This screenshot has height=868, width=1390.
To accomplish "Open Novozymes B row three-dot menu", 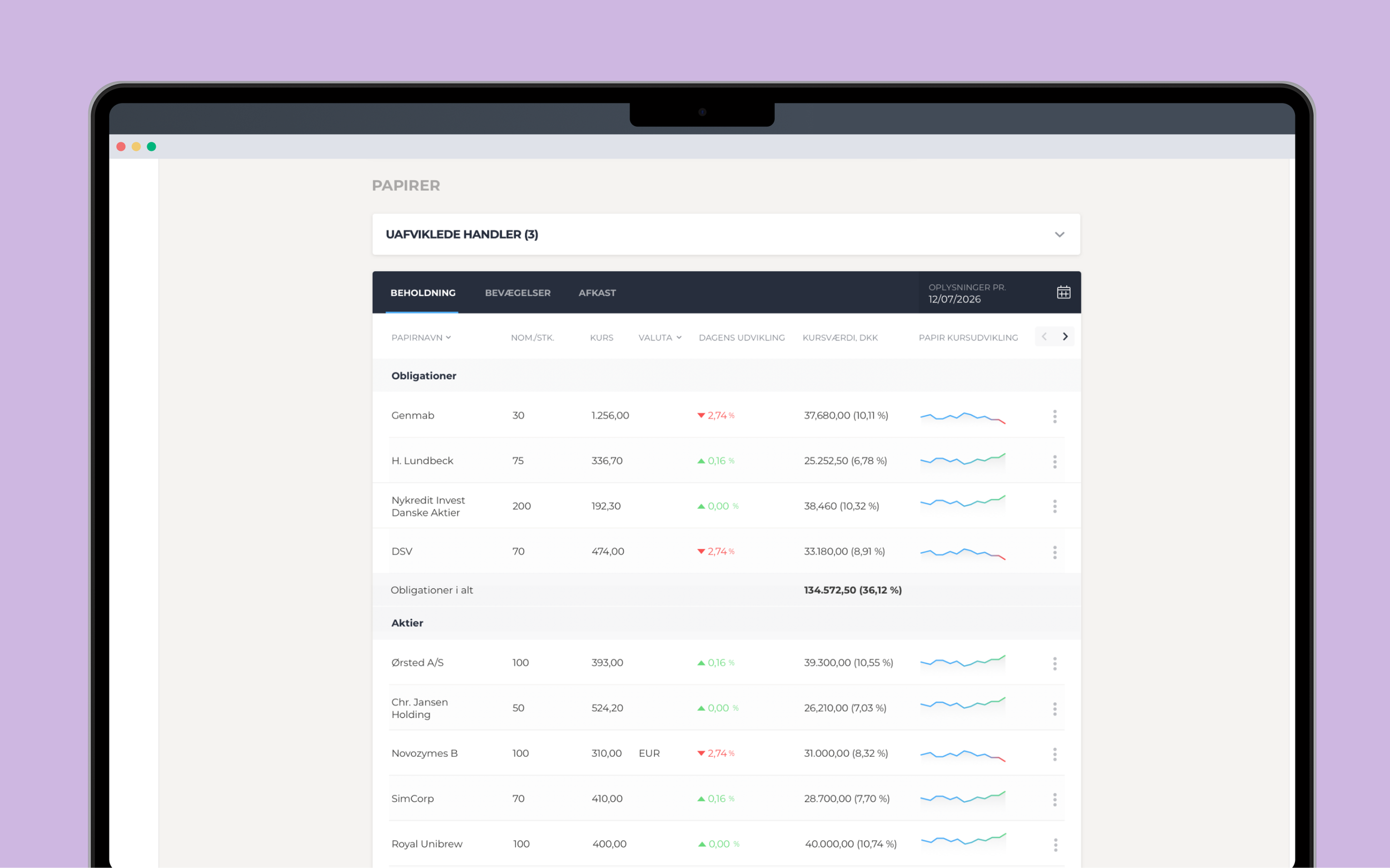I will pyautogui.click(x=1054, y=755).
